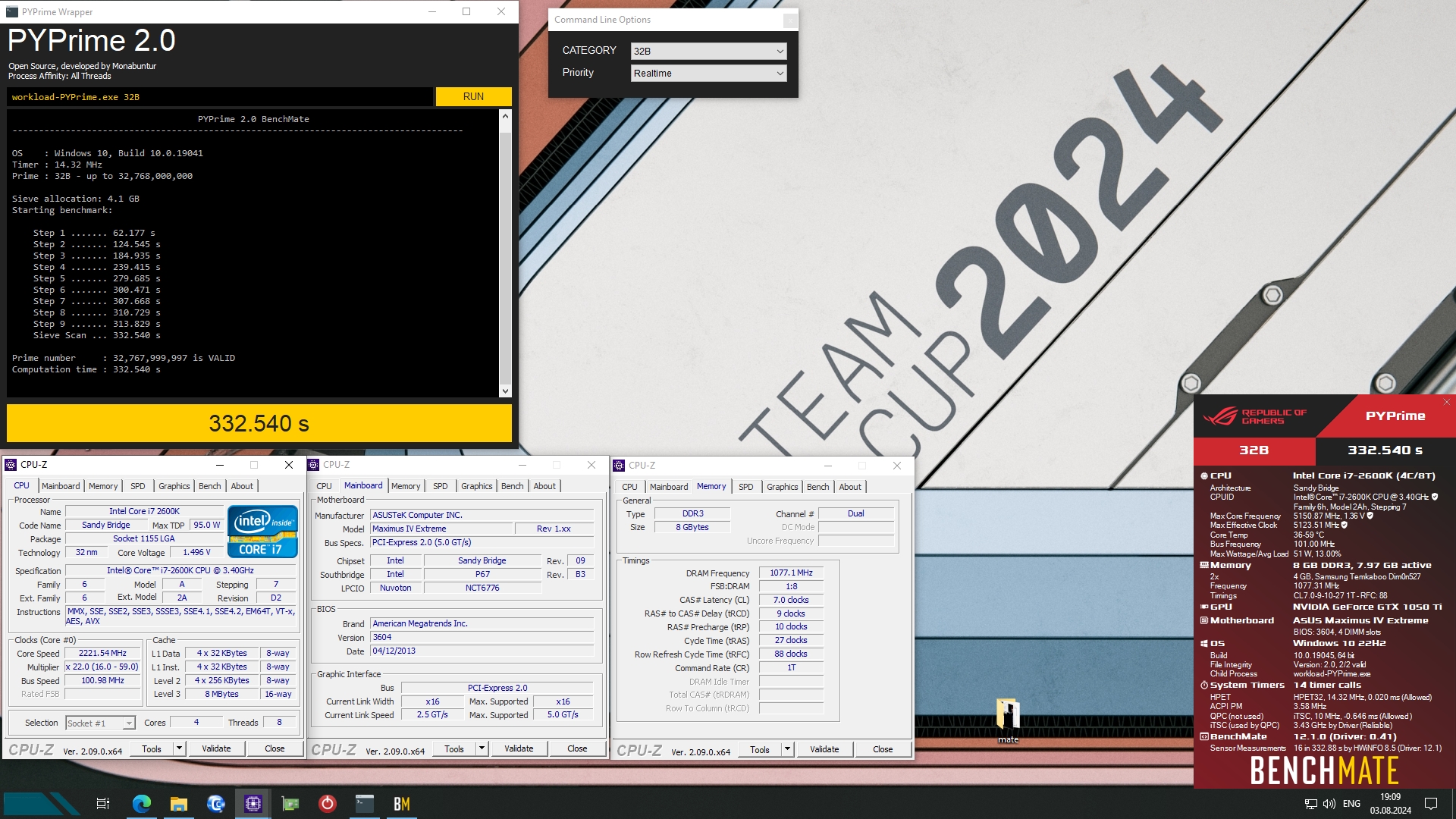This screenshot has height=819, width=1456.
Task: Click the Channel # Dual value
Action: (855, 513)
